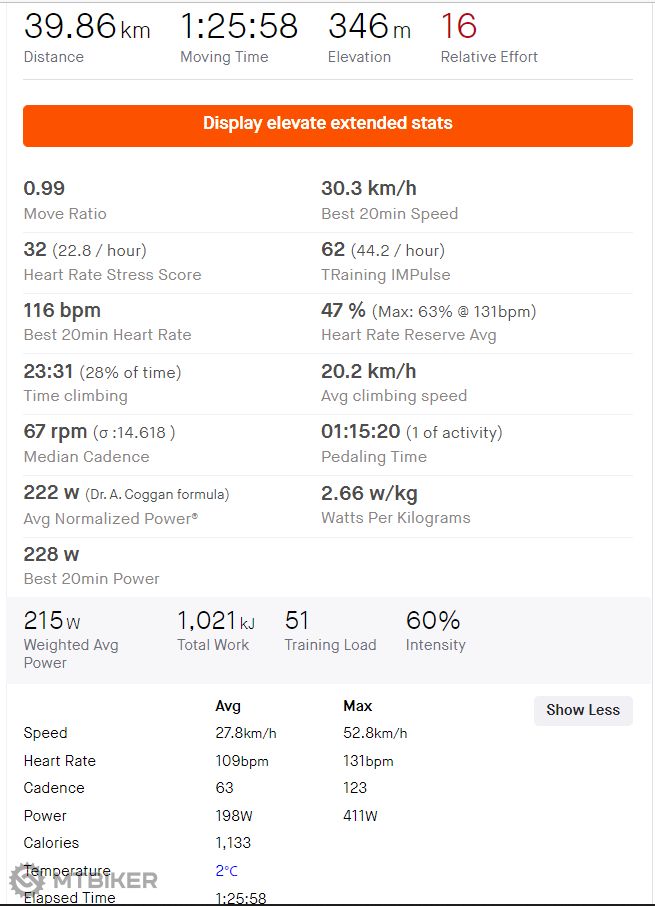Click the 39.86 km Distance value
The image size is (655, 906).
(x=86, y=27)
